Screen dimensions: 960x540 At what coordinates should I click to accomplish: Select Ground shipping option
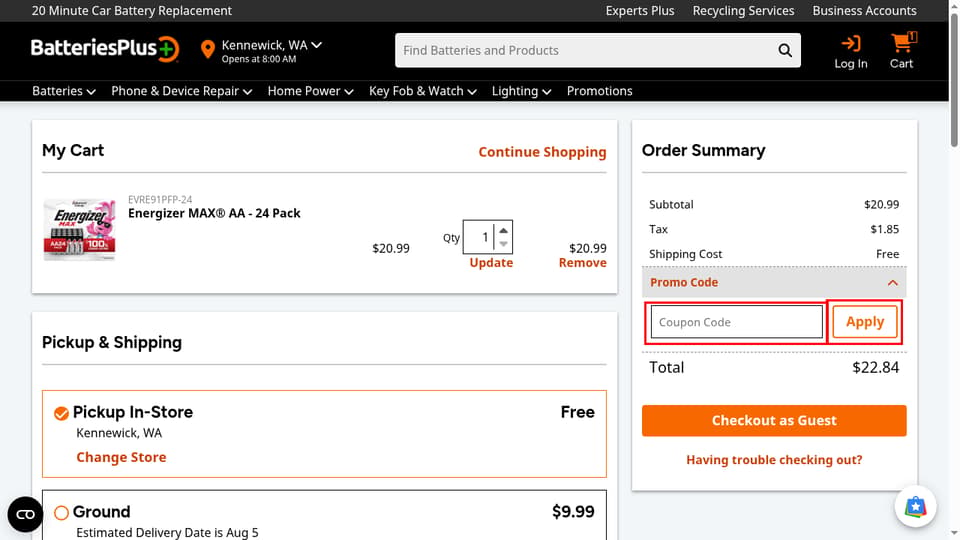pyautogui.click(x=61, y=512)
